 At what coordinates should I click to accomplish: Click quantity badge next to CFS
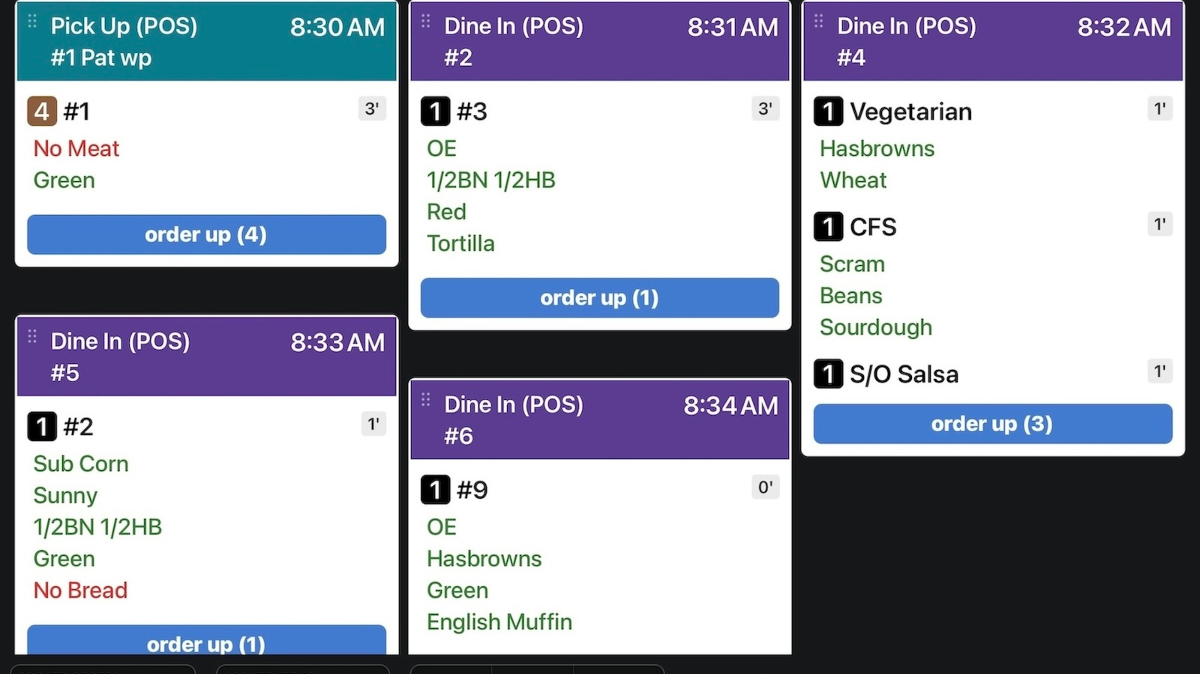click(x=828, y=227)
